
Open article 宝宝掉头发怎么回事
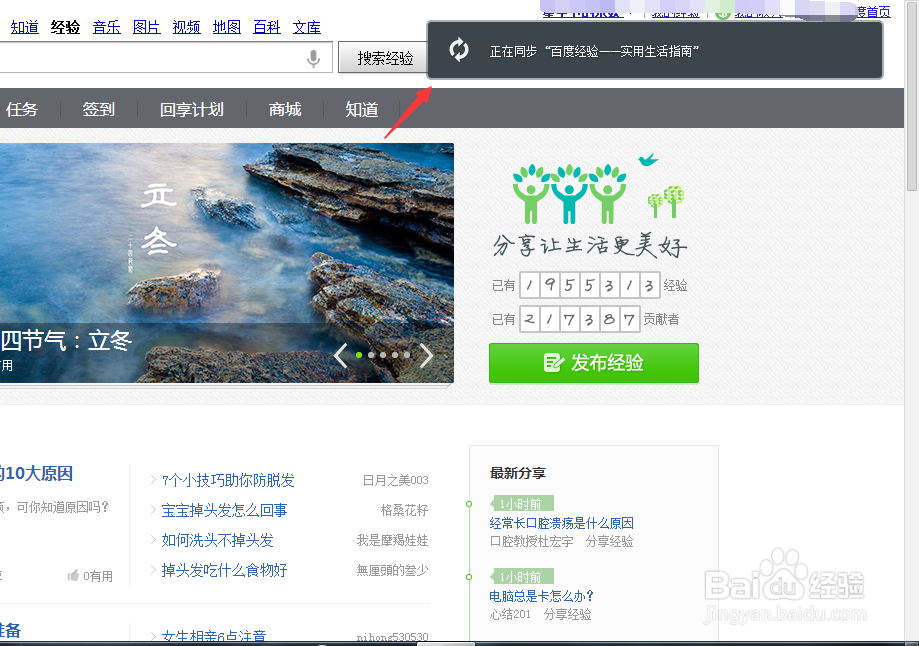click(224, 510)
